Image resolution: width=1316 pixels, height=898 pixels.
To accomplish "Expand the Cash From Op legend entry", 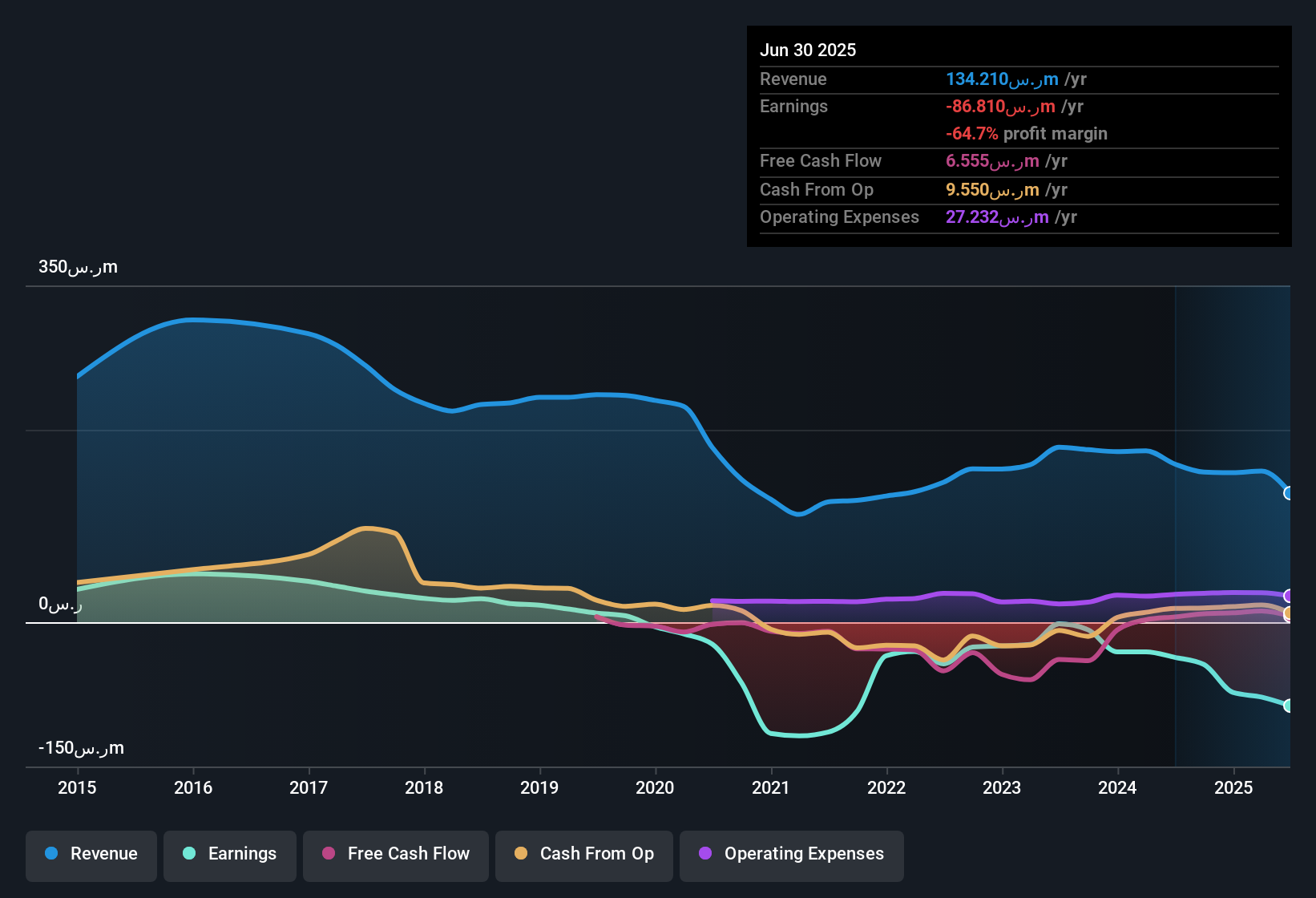I will pyautogui.click(x=583, y=854).
